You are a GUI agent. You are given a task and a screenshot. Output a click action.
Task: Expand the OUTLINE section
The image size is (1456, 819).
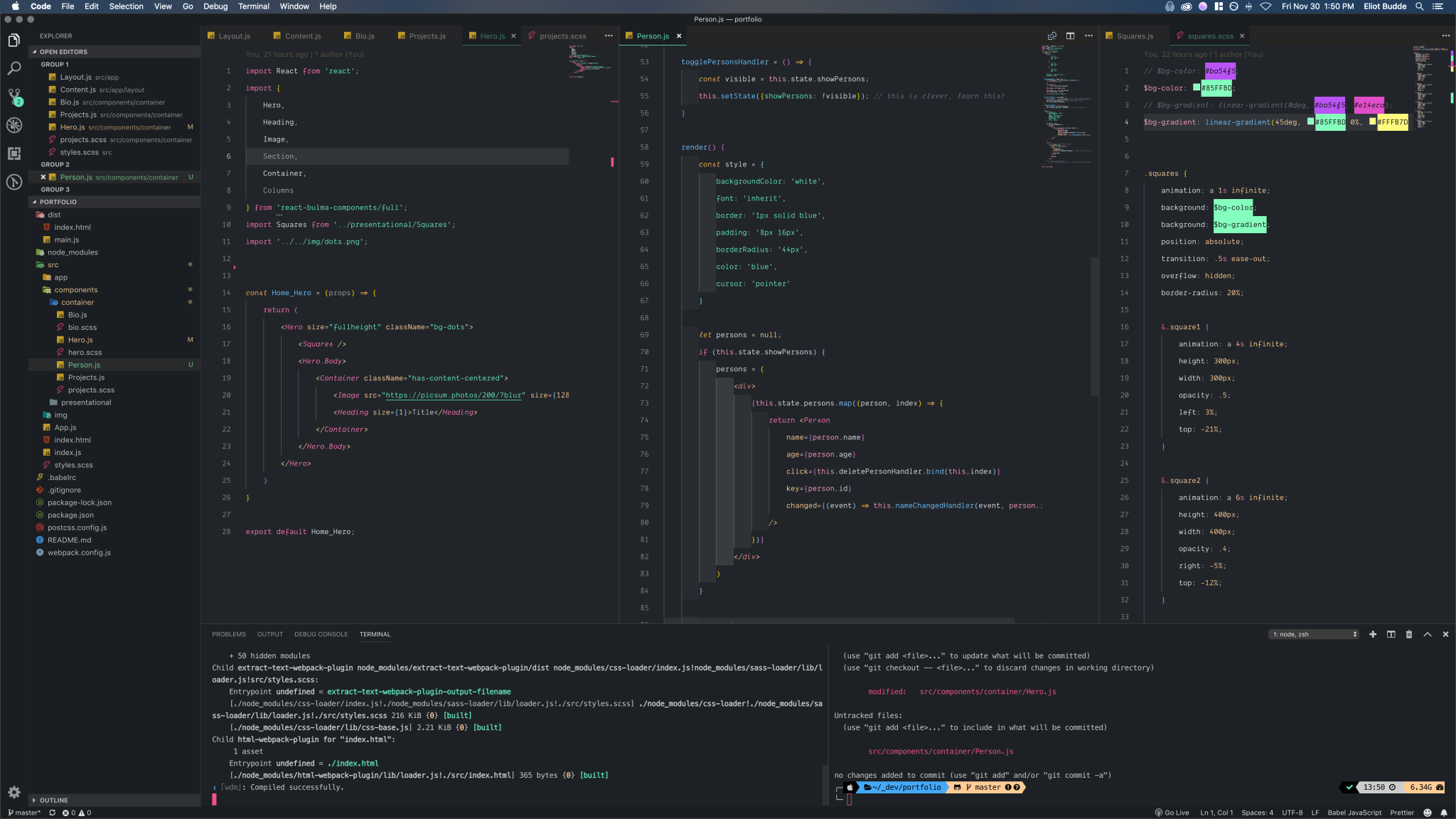coord(114,801)
